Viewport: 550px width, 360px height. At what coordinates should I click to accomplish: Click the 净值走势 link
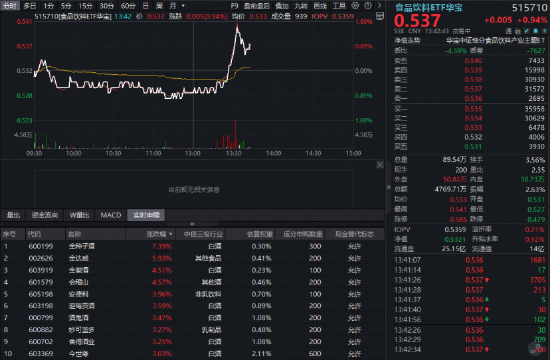(407, 40)
